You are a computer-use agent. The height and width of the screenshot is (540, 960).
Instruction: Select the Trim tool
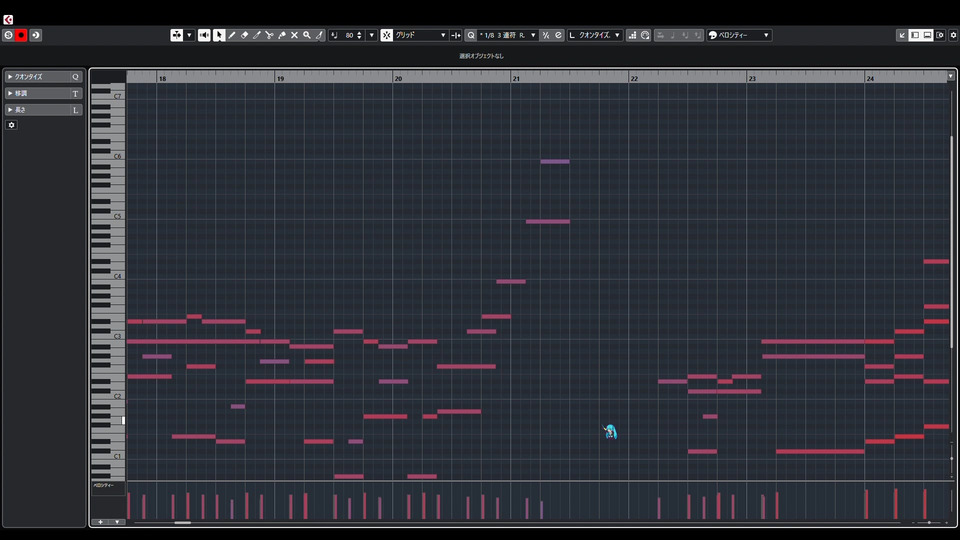point(257,36)
